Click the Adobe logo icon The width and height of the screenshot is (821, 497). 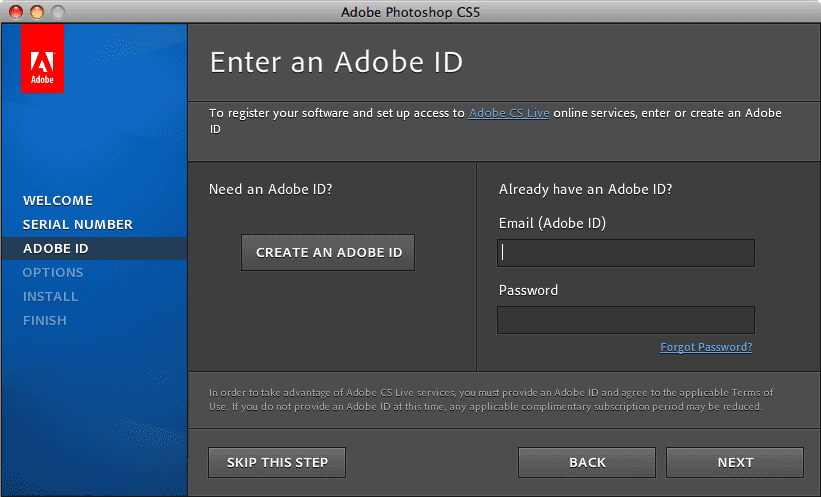coord(42,58)
